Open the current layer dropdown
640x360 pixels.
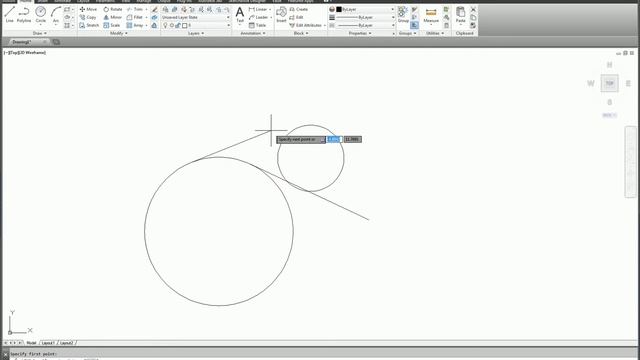coord(196,25)
